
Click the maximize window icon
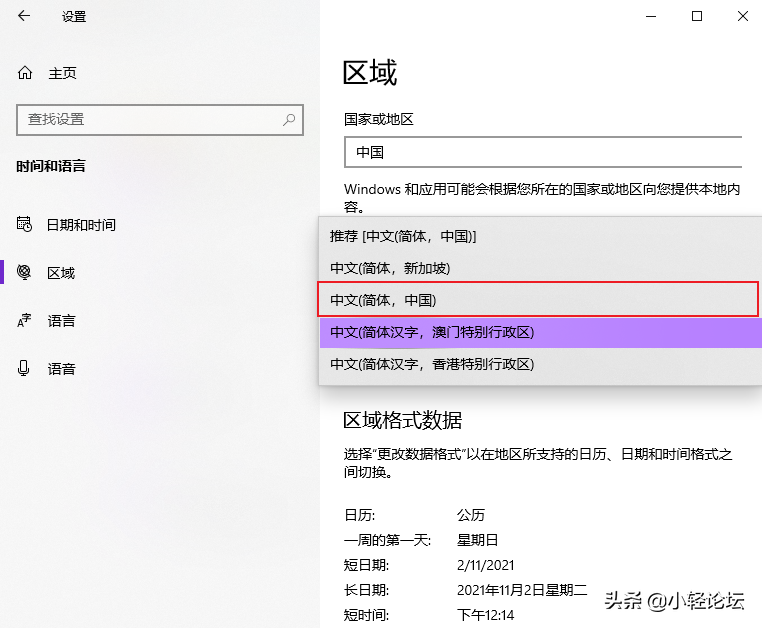[697, 16]
